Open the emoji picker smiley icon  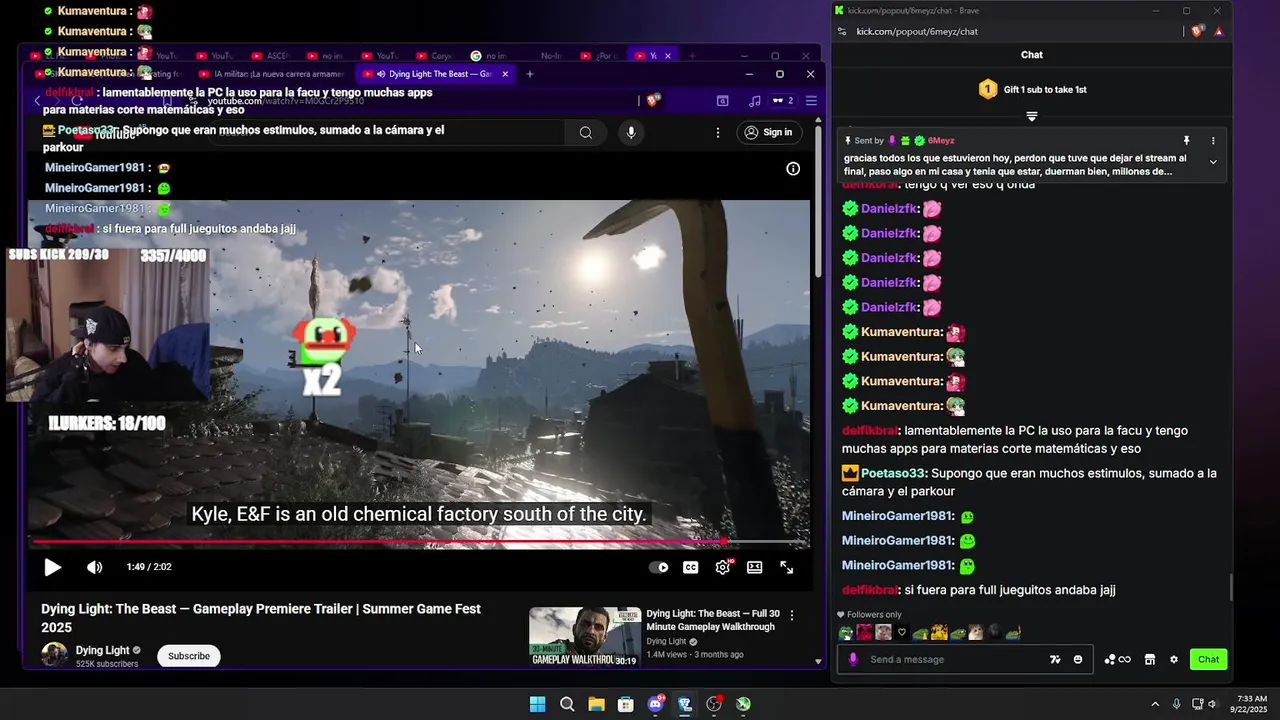click(1078, 659)
